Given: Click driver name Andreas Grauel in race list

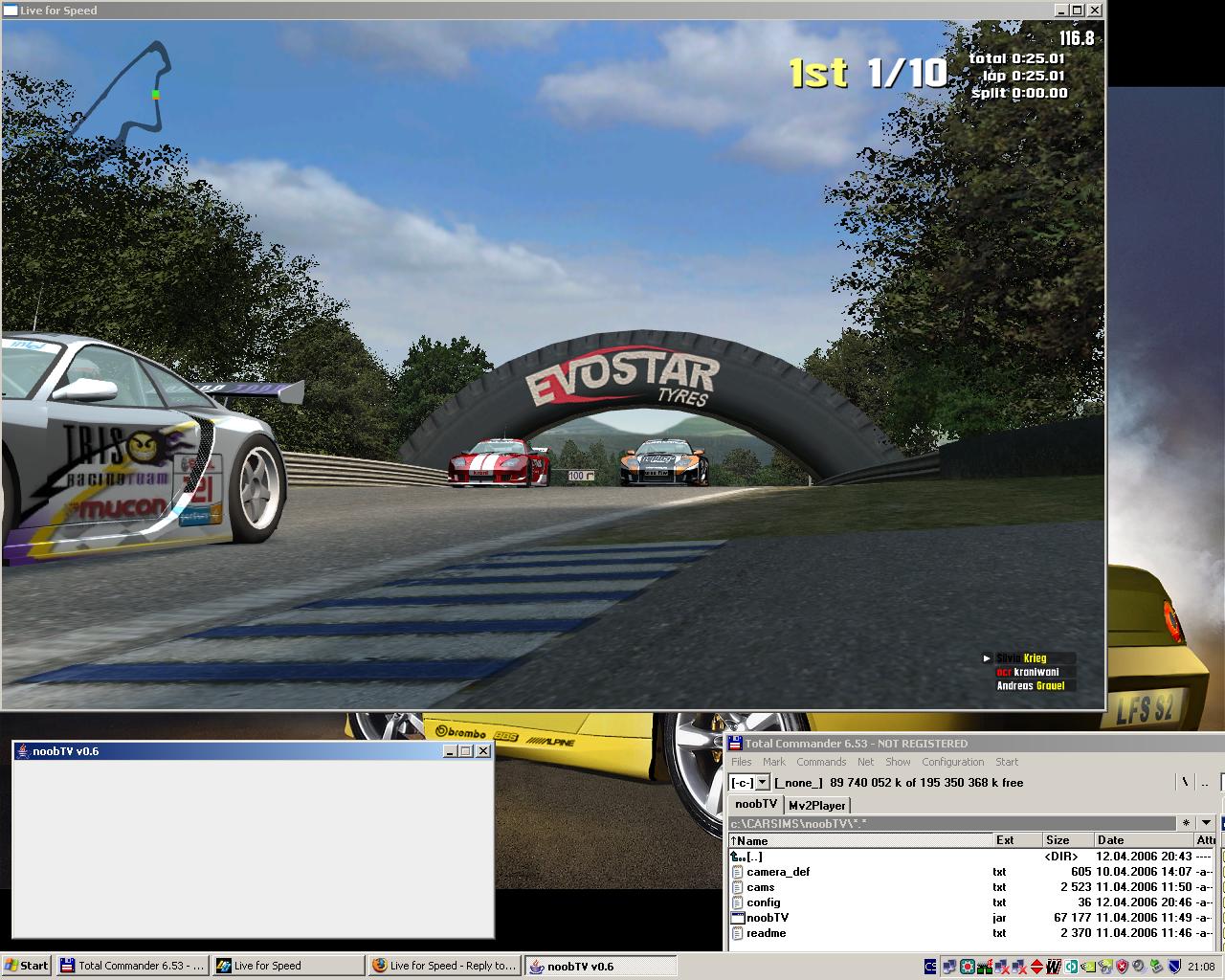Looking at the screenshot, I should pos(1031,685).
